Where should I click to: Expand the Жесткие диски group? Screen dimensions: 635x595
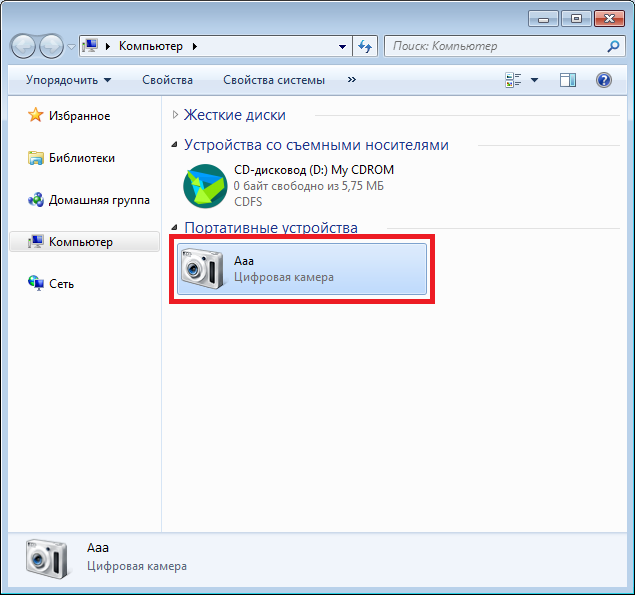[175, 115]
